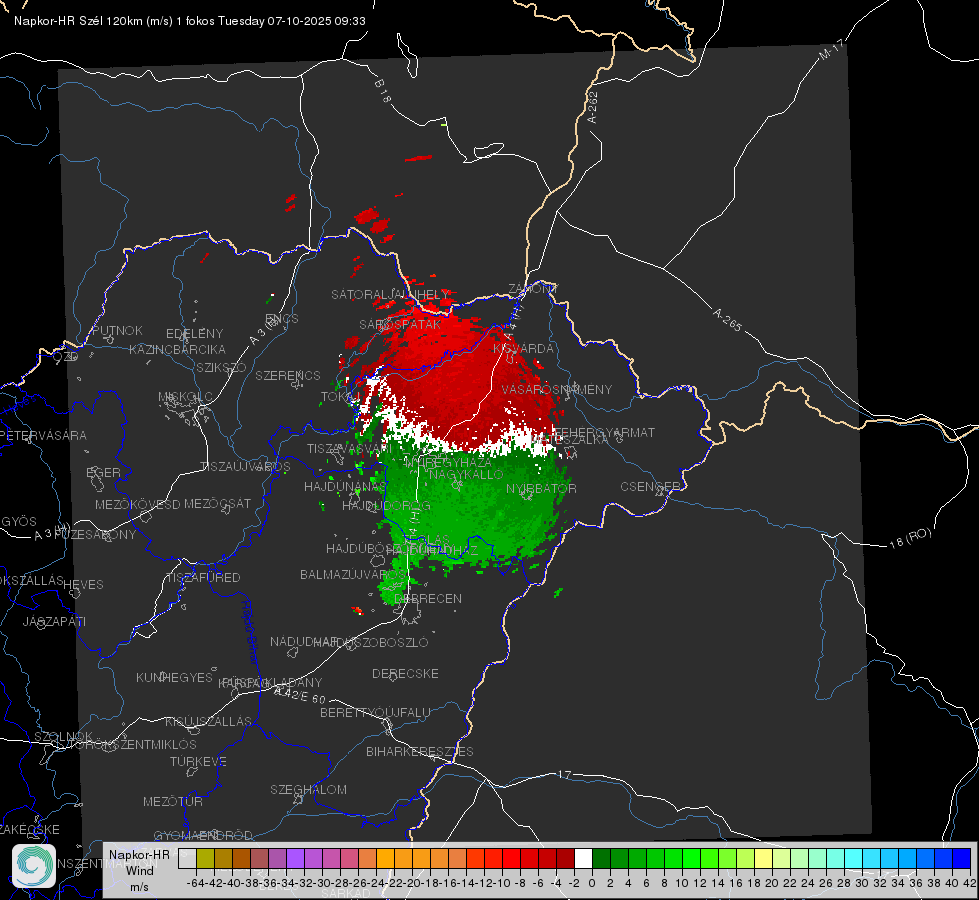Image resolution: width=979 pixels, height=900 pixels.
Task: Click the VASAROSNAMENY label
Action: [557, 389]
